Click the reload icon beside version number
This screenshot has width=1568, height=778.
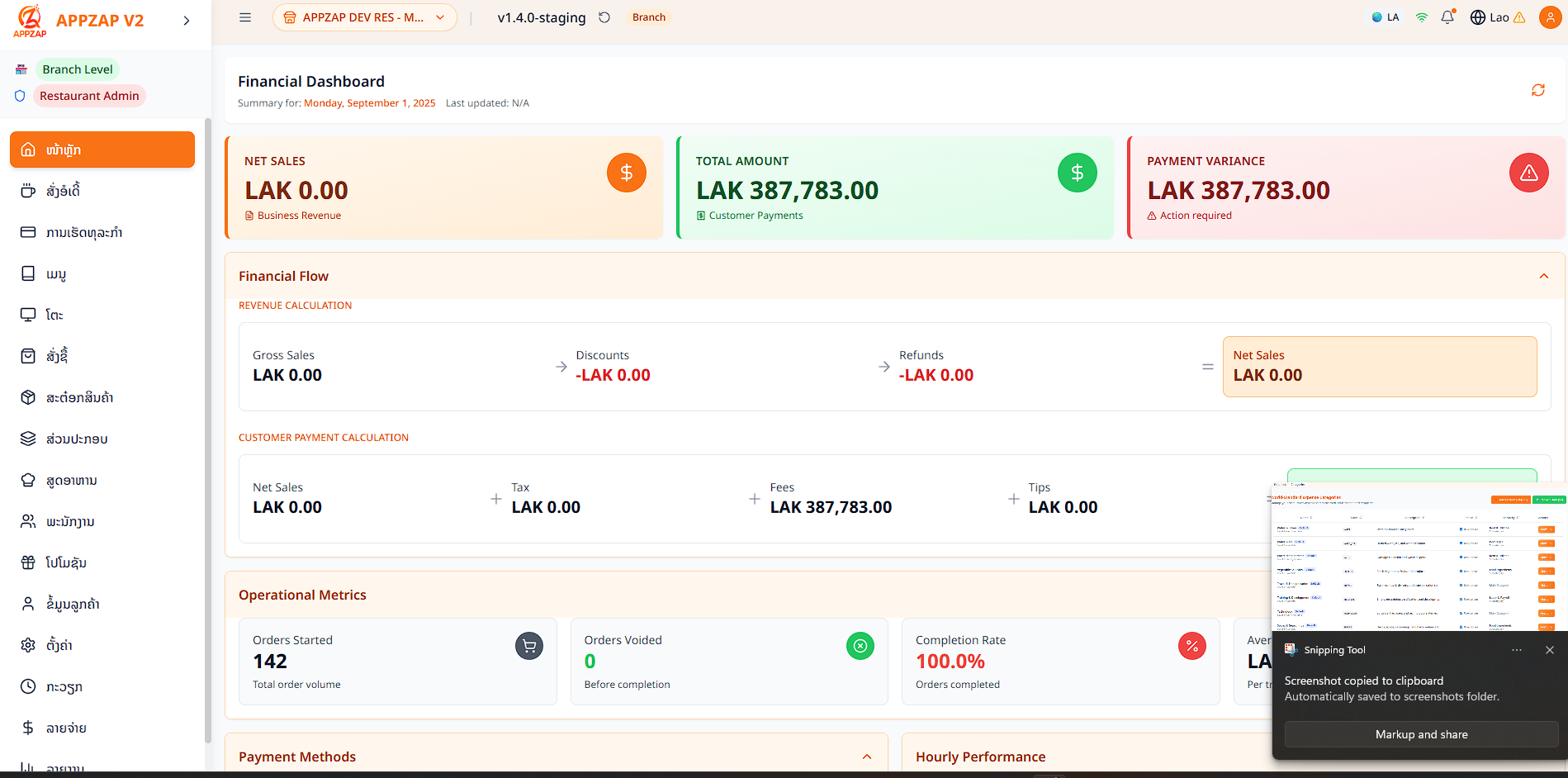click(604, 17)
